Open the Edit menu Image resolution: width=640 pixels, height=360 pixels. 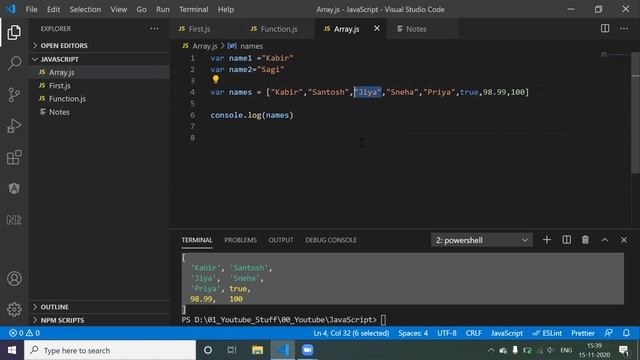point(53,9)
